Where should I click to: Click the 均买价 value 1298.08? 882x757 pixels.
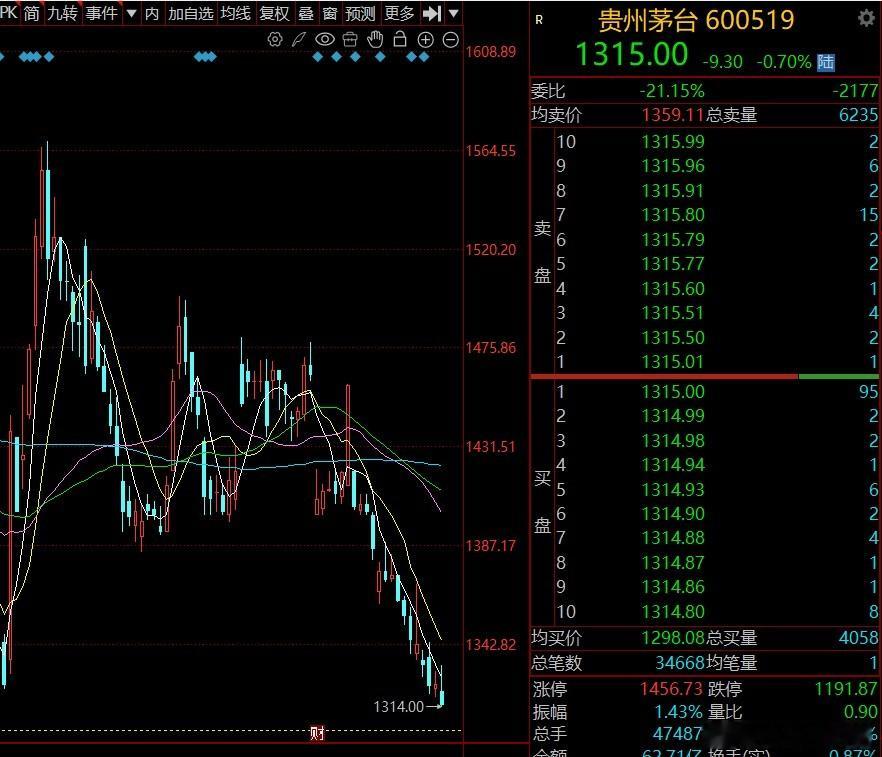click(x=673, y=638)
